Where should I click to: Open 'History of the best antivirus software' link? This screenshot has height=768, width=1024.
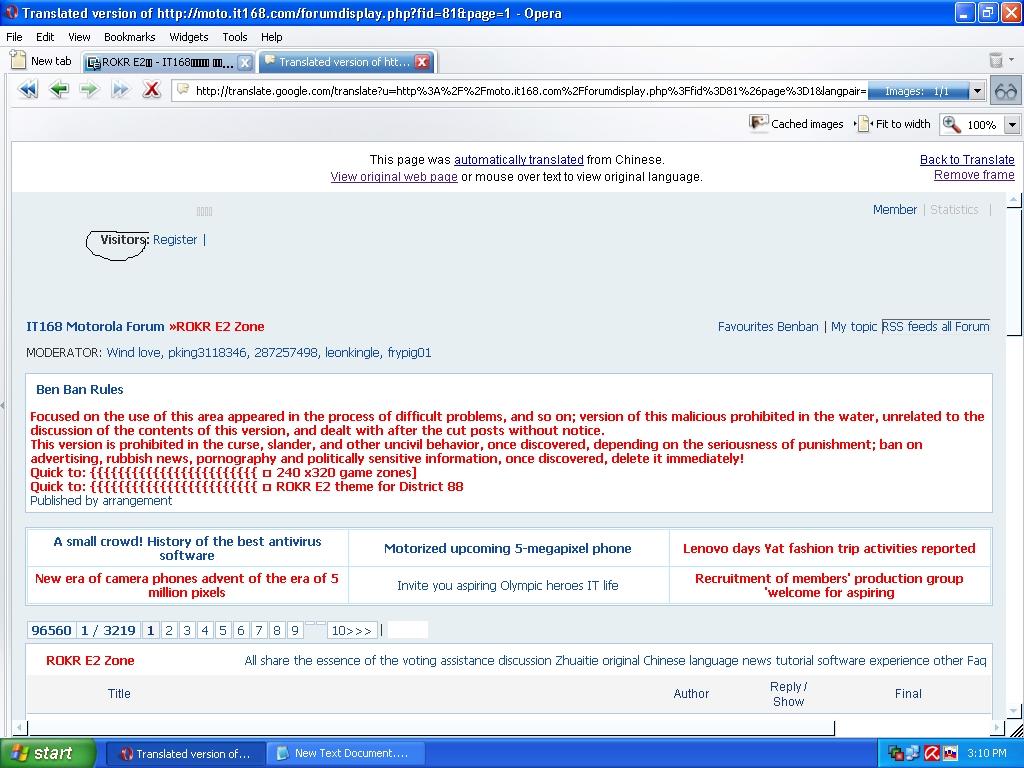tap(187, 548)
